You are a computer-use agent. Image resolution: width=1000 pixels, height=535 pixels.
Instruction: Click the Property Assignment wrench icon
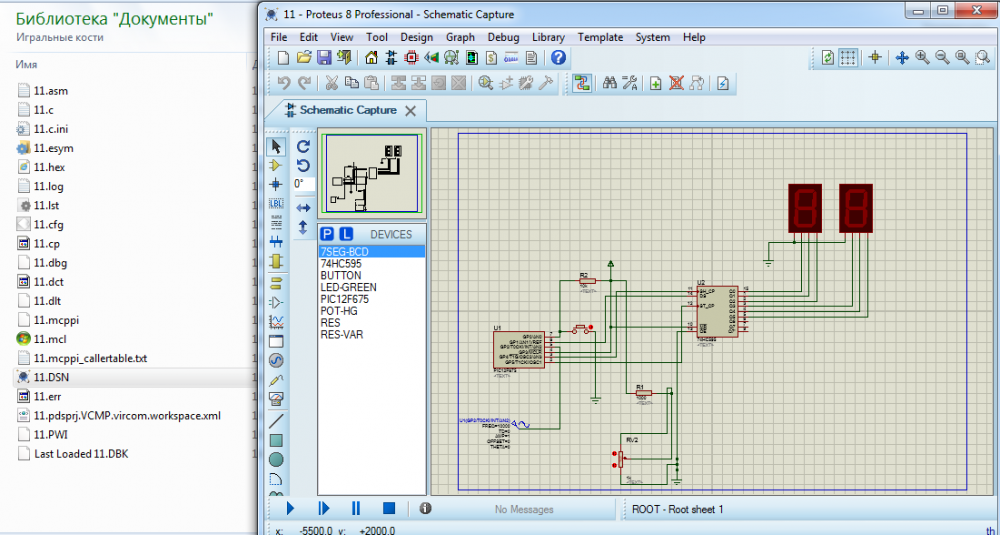coord(629,83)
